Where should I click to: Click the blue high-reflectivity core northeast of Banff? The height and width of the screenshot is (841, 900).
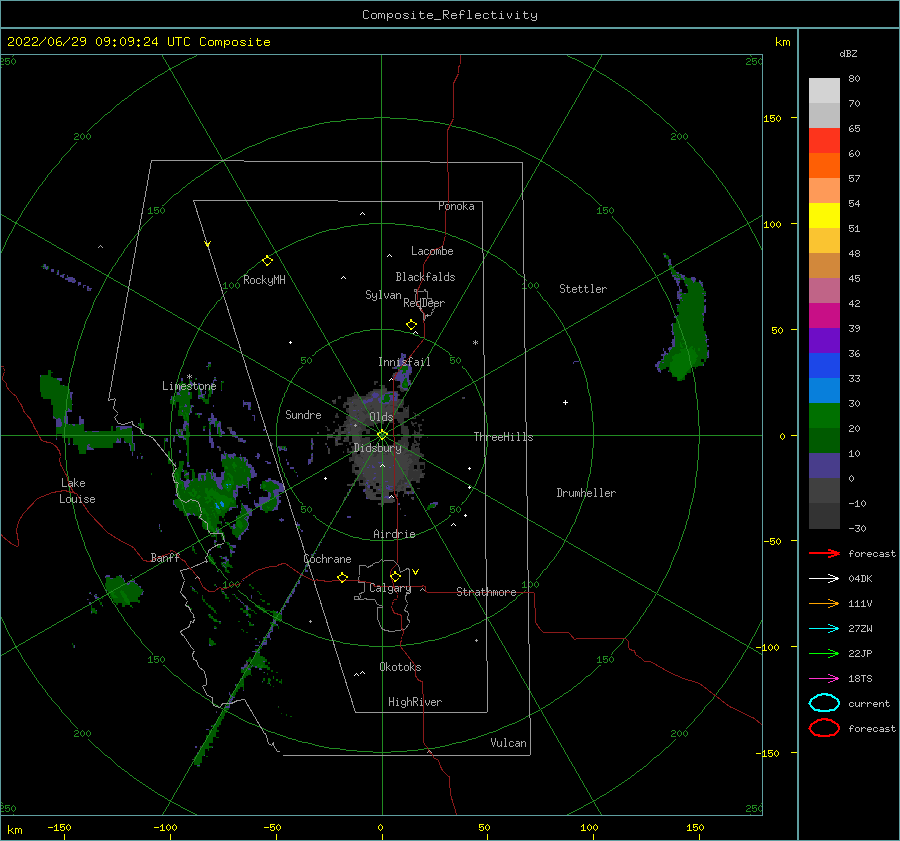point(219,505)
